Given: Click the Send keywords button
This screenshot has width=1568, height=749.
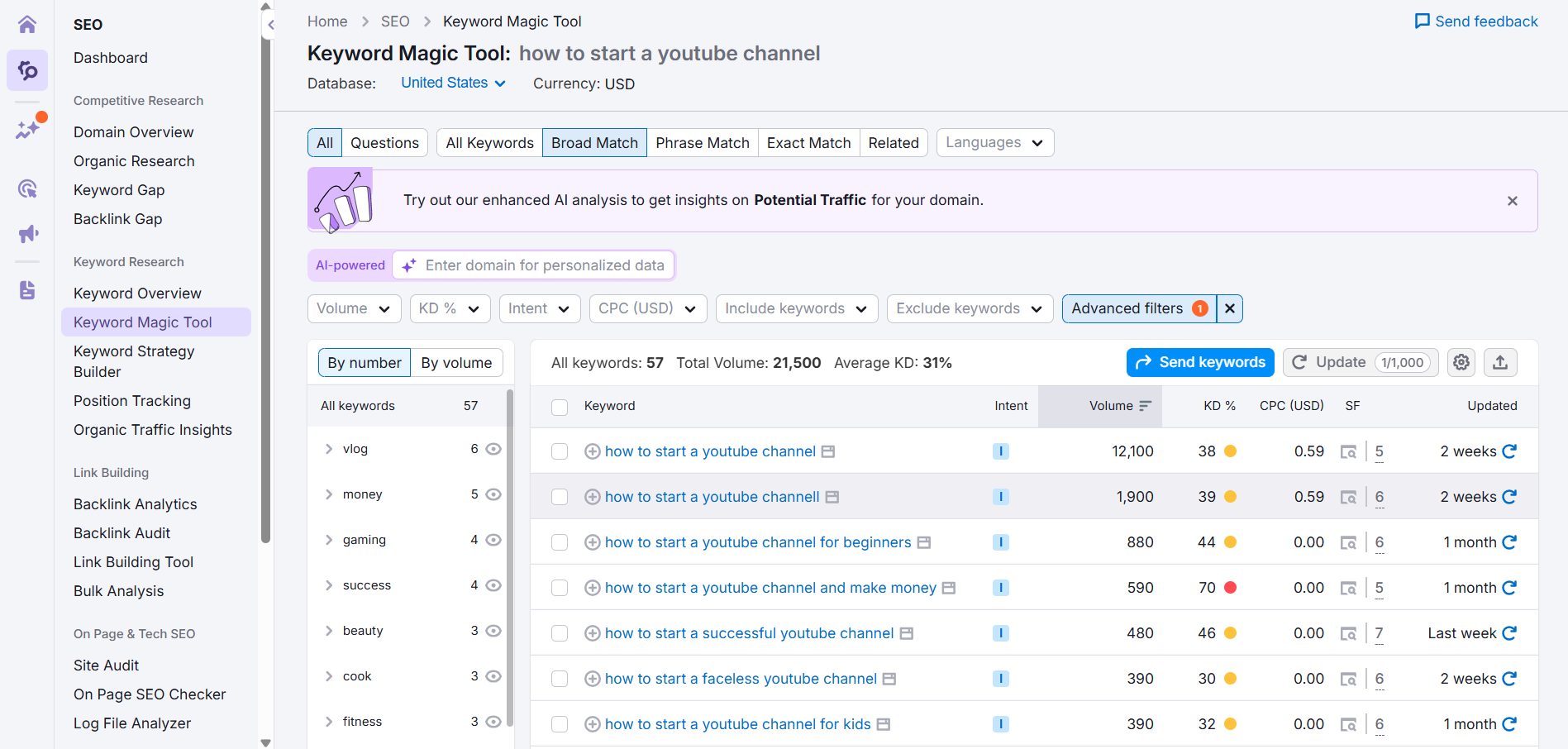Looking at the screenshot, I should [x=1200, y=362].
